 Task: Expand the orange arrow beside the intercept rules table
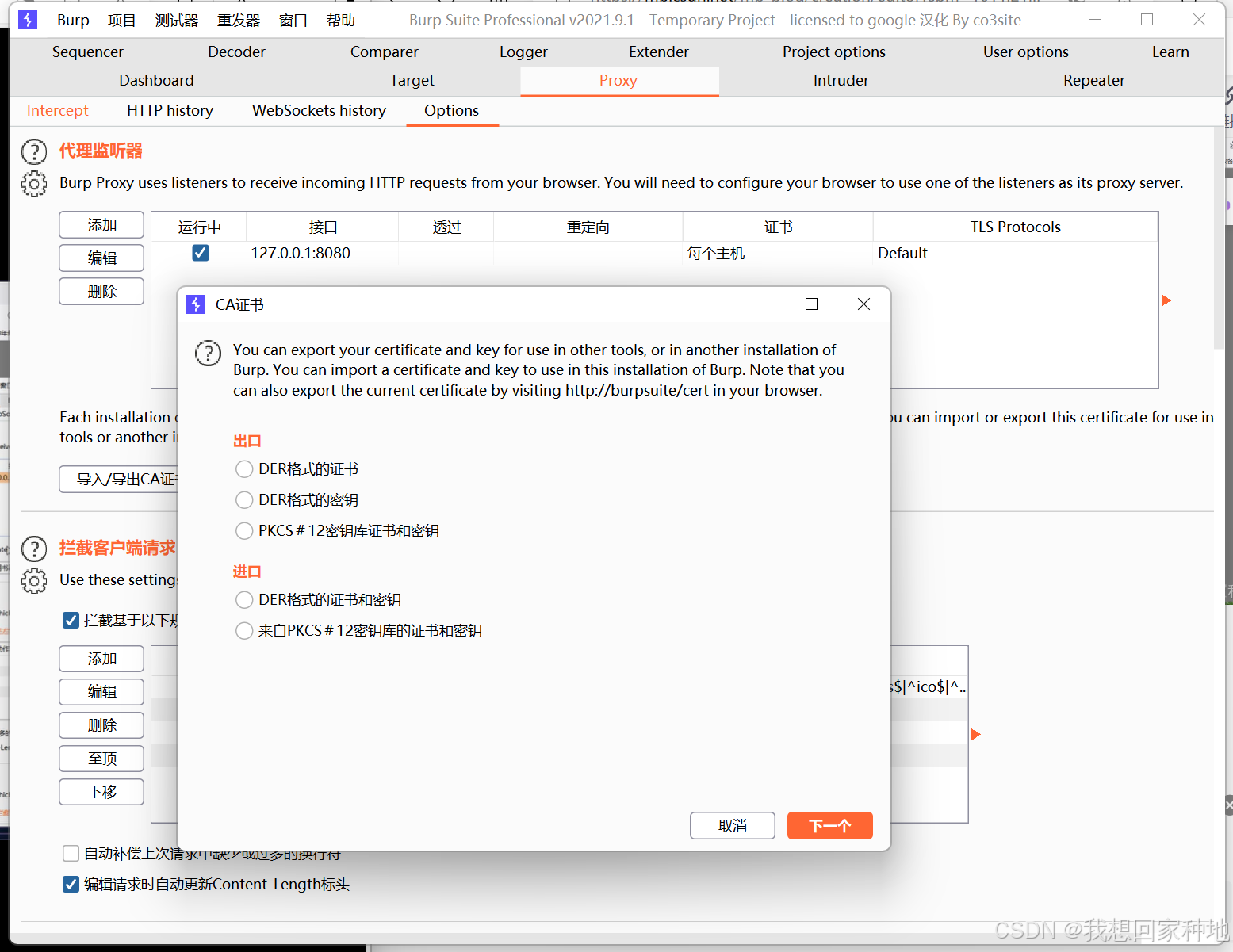pyautogui.click(x=975, y=734)
